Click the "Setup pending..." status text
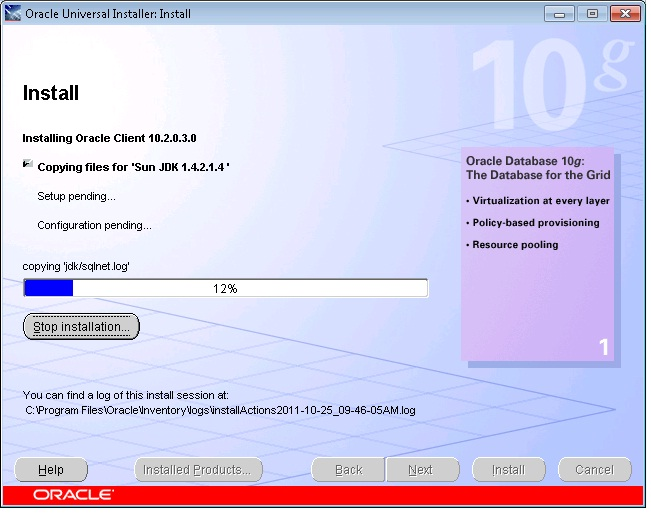This screenshot has height=515, width=651. pos(76,196)
